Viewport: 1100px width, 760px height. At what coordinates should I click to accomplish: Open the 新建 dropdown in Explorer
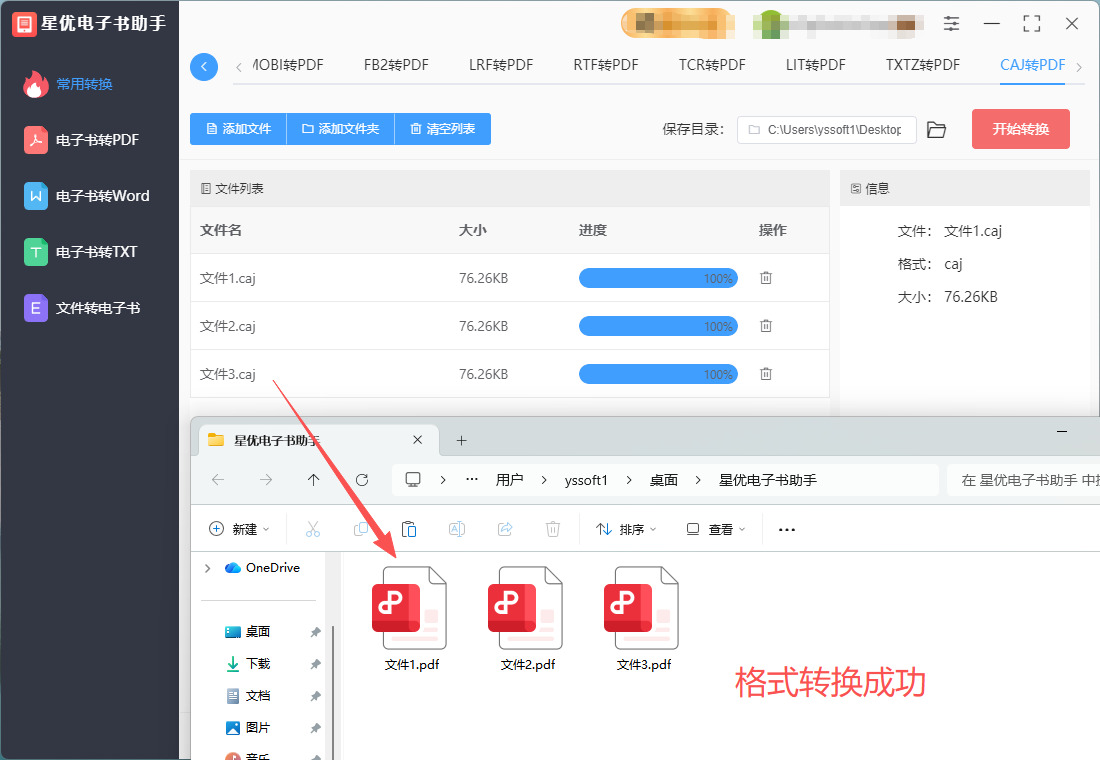(x=239, y=529)
